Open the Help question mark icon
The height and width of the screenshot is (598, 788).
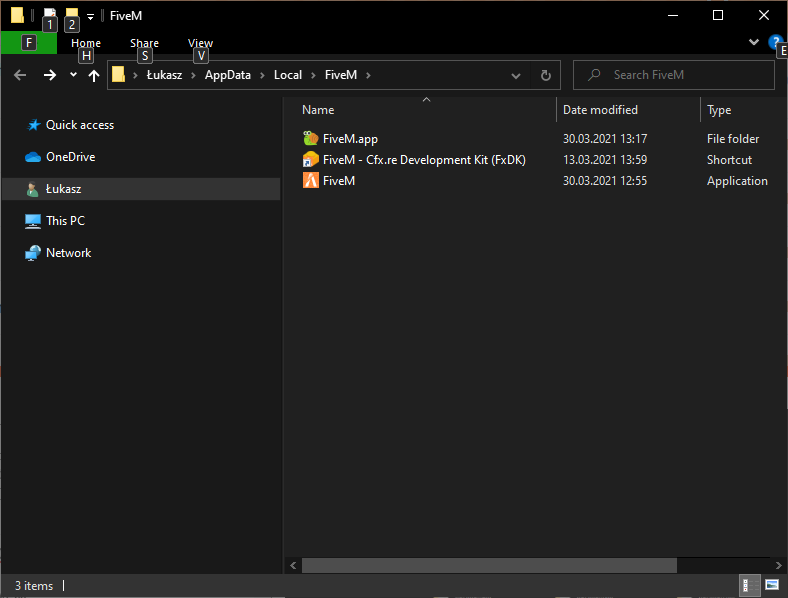click(x=775, y=41)
